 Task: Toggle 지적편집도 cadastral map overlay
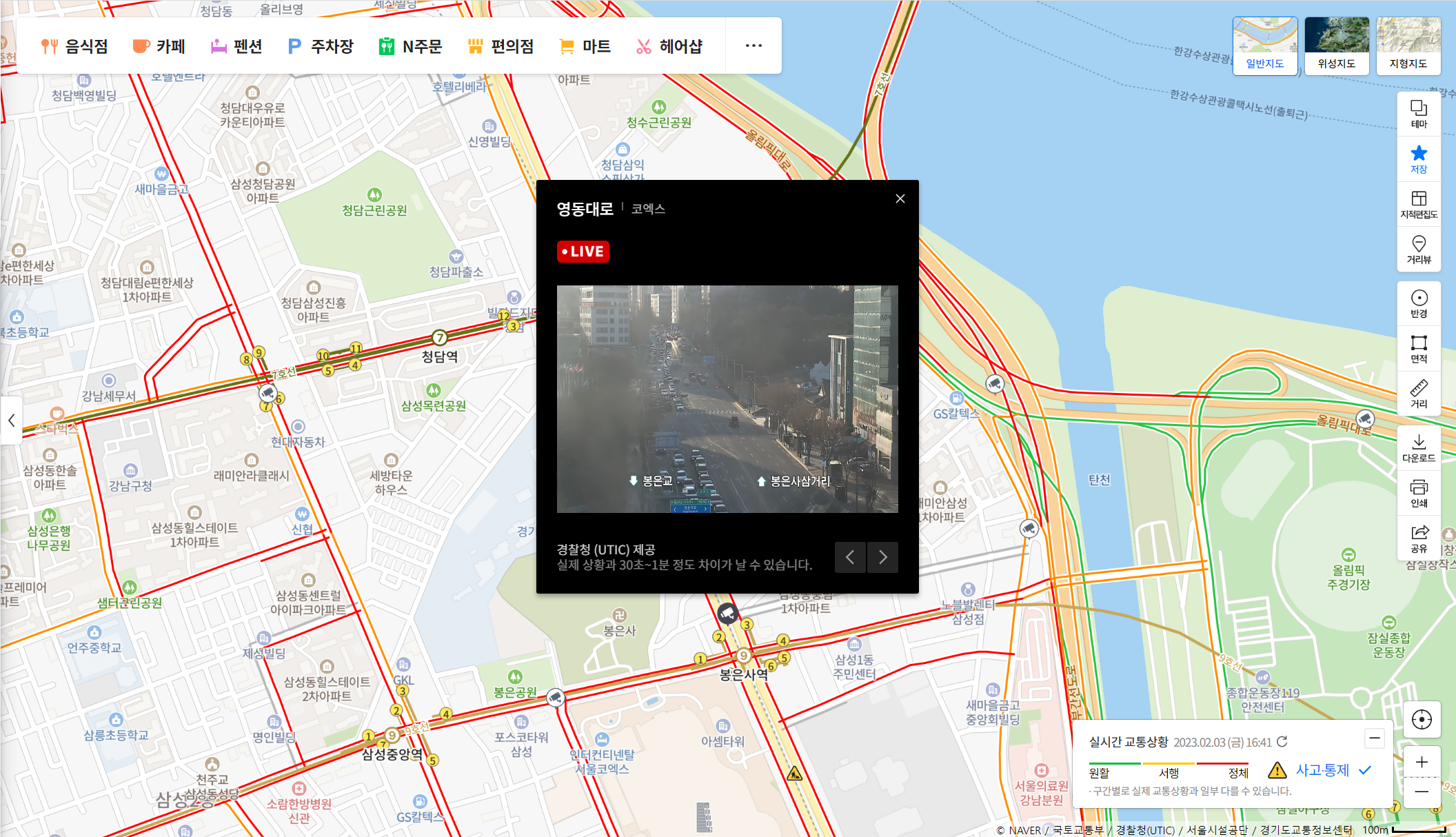pos(1418,204)
